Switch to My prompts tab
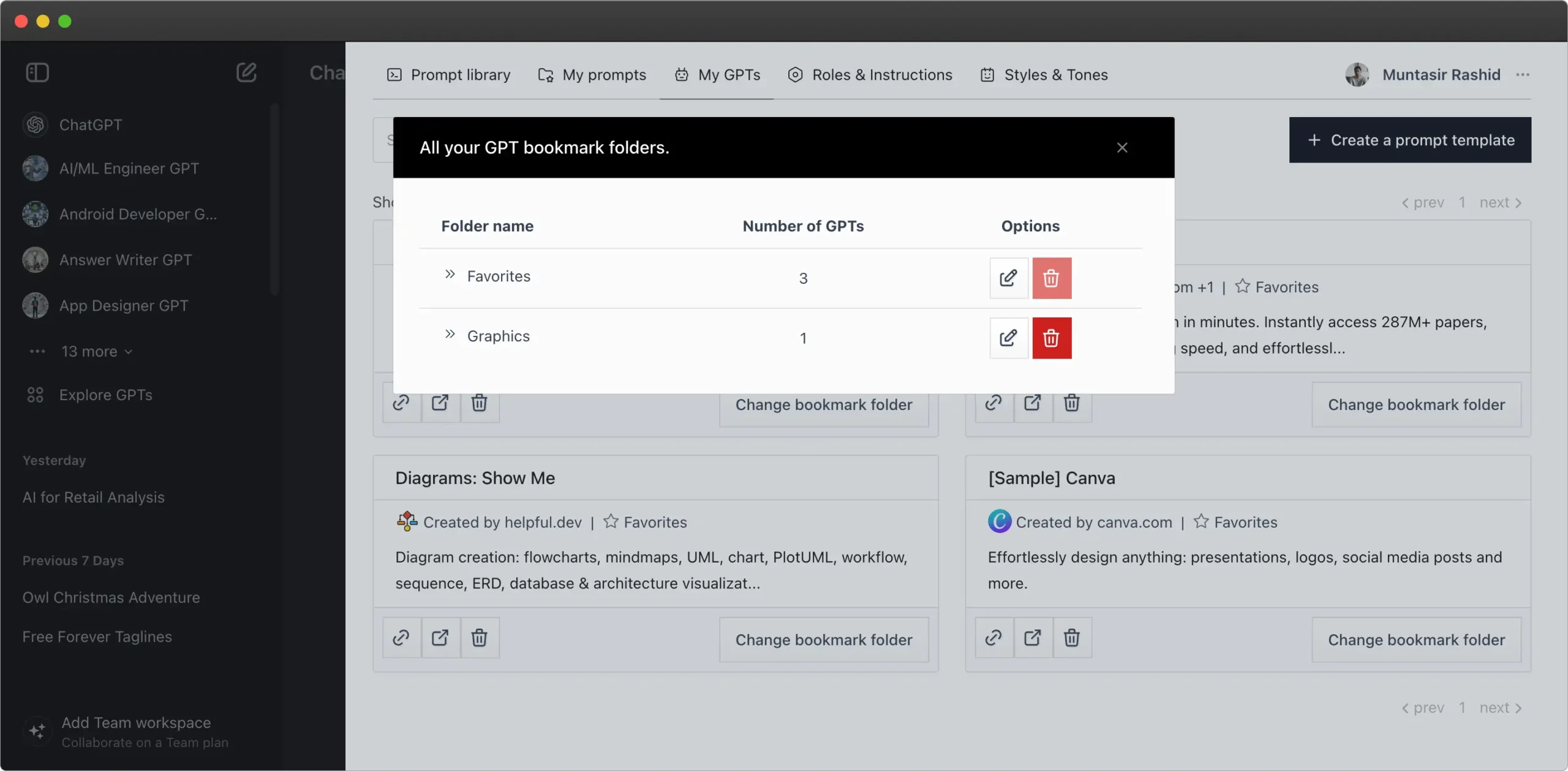 click(x=592, y=75)
